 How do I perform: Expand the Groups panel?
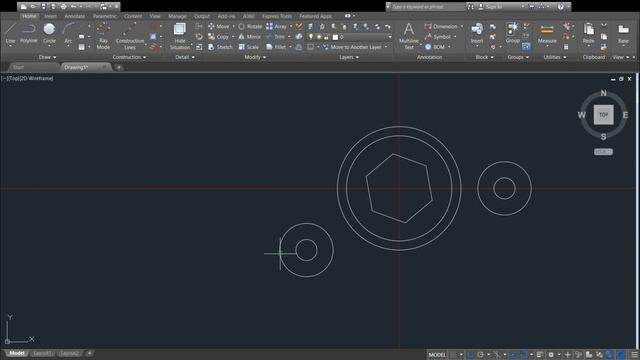tap(518, 57)
